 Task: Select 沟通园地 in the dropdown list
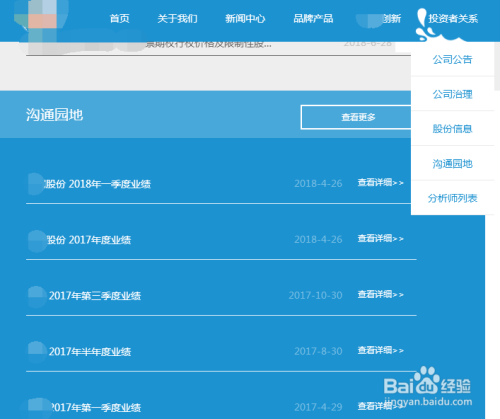452,163
